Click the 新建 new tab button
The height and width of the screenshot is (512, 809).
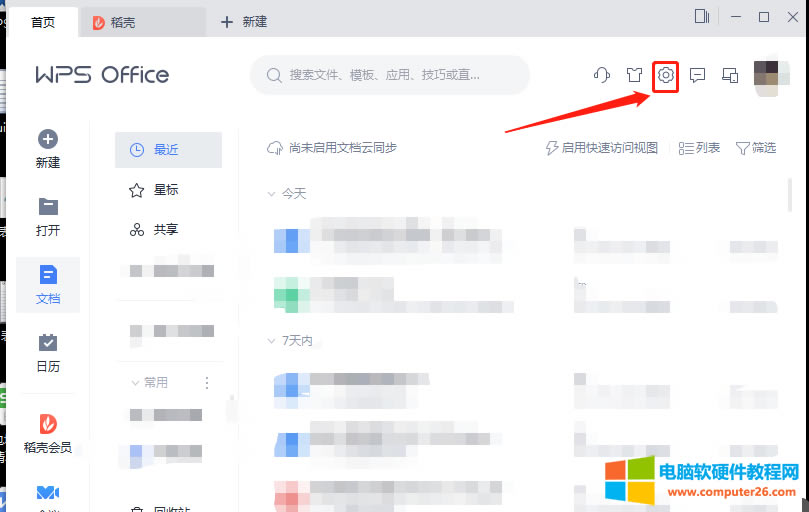244,22
